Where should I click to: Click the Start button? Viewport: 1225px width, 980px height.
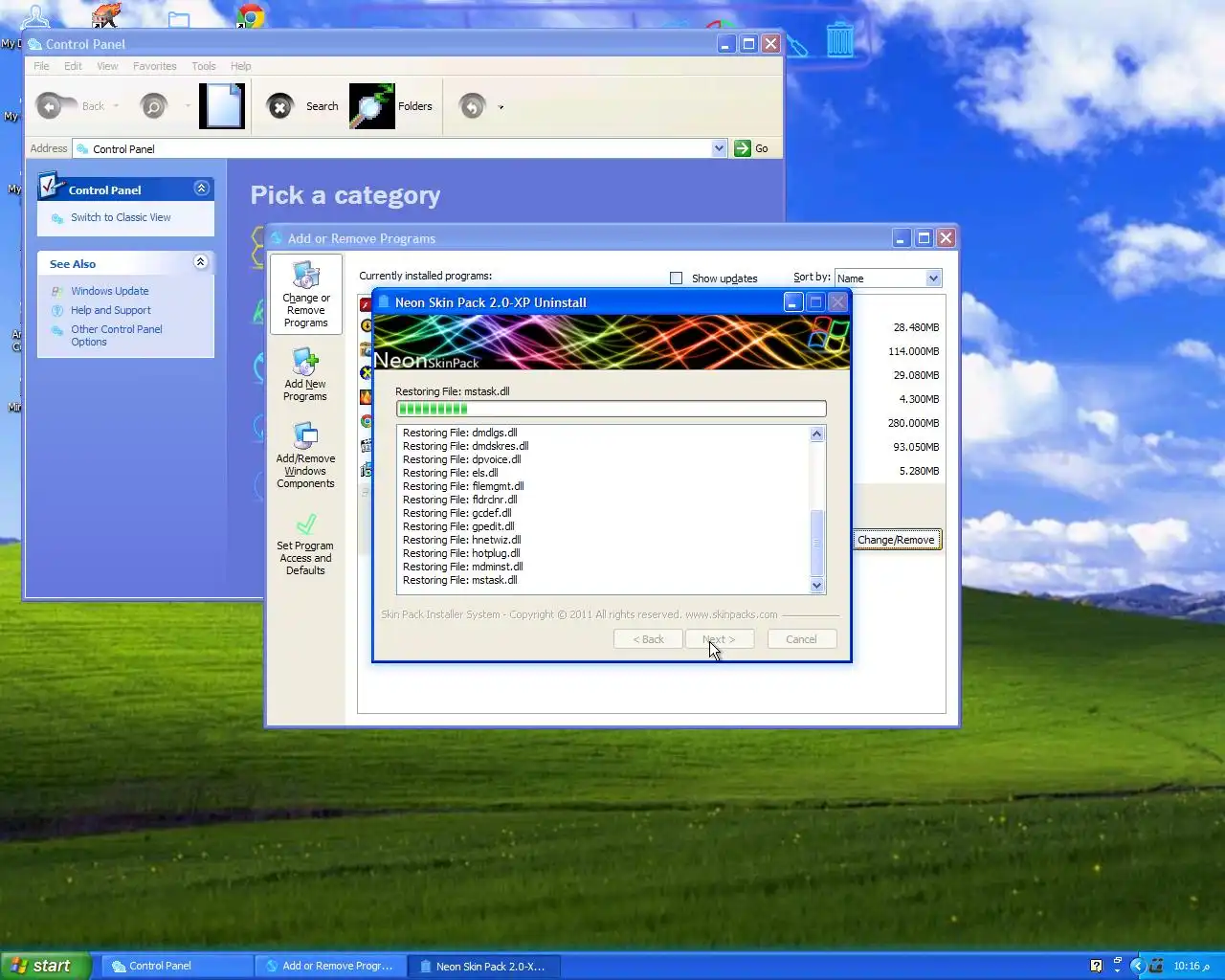pos(45,966)
